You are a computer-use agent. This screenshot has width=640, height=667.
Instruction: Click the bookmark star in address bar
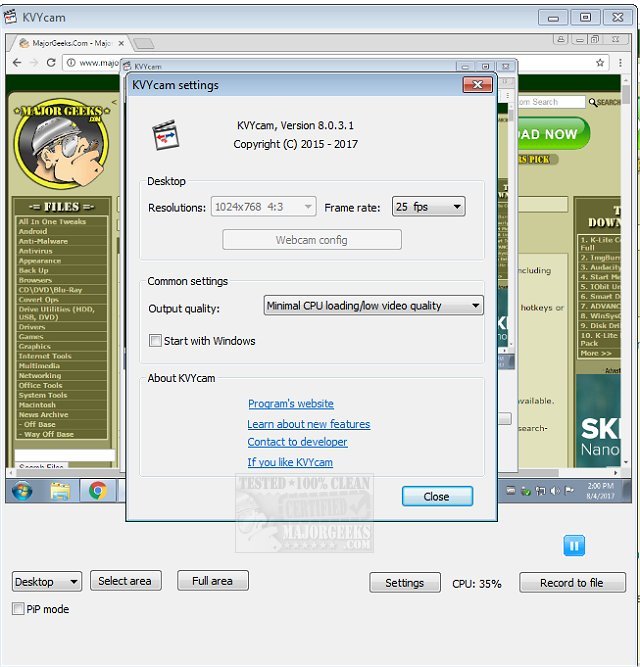[x=600, y=63]
